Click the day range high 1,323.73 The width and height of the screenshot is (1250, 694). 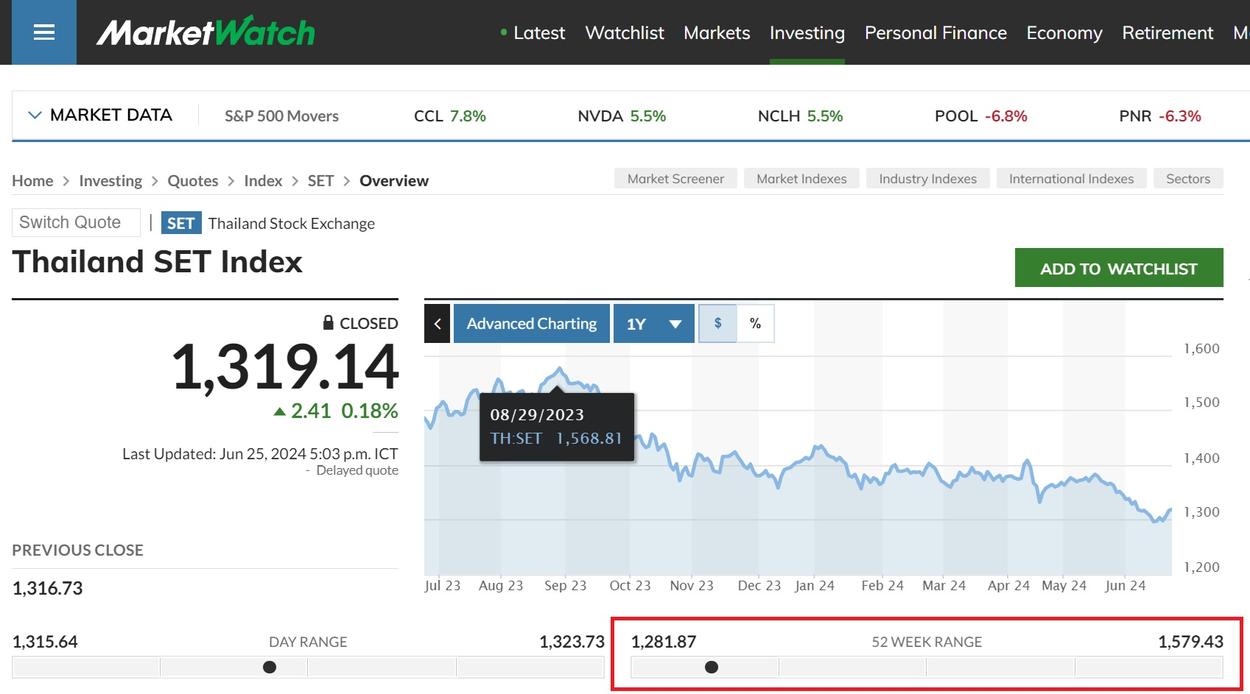572,642
